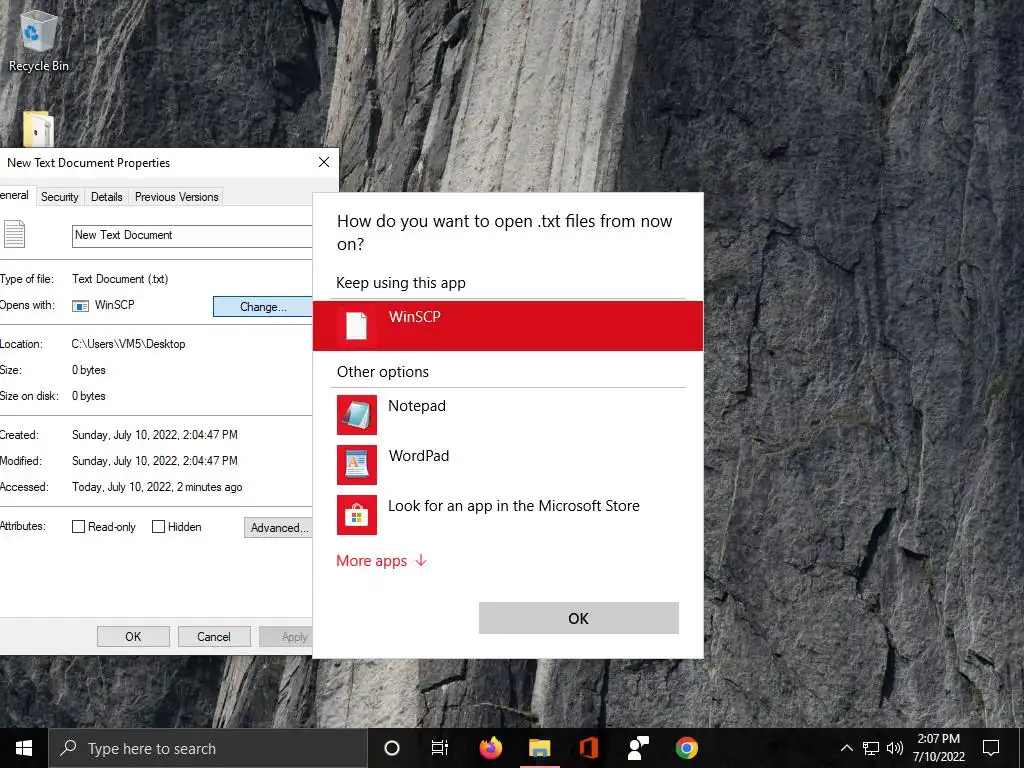This screenshot has width=1024, height=768.
Task: Open the Recycle Bin desktop icon
Action: pos(39,40)
